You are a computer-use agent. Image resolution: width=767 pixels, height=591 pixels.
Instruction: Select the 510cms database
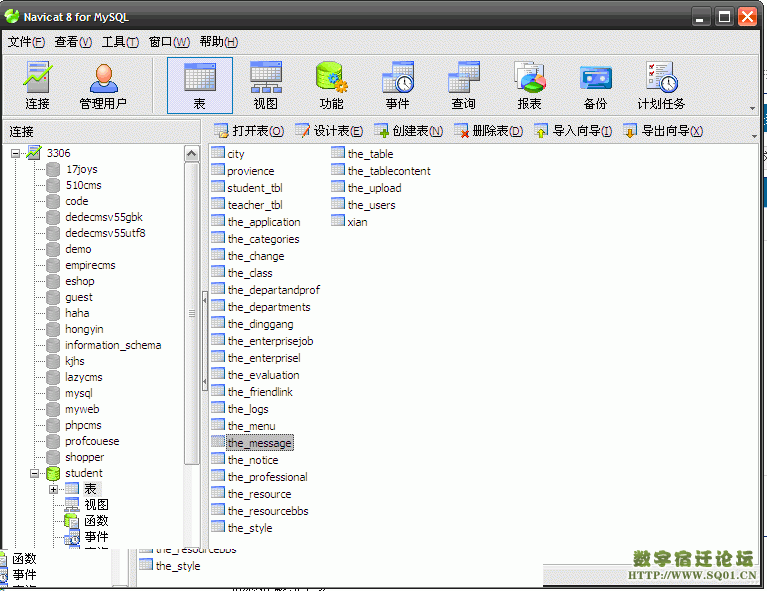[84, 185]
